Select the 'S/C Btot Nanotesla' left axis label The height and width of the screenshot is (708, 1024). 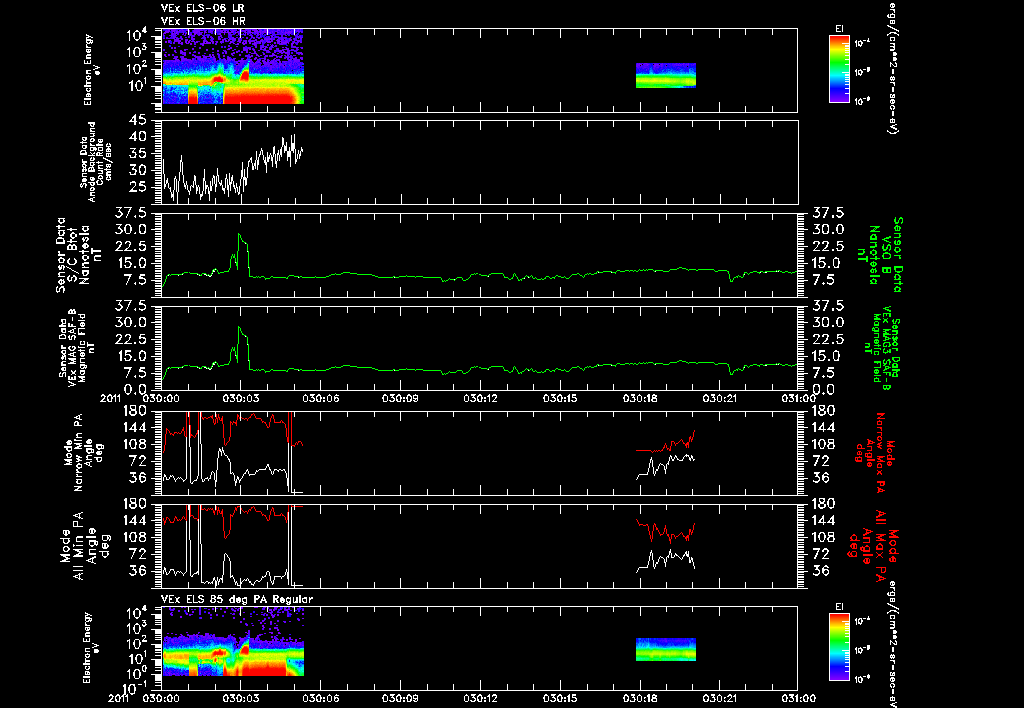[80, 255]
